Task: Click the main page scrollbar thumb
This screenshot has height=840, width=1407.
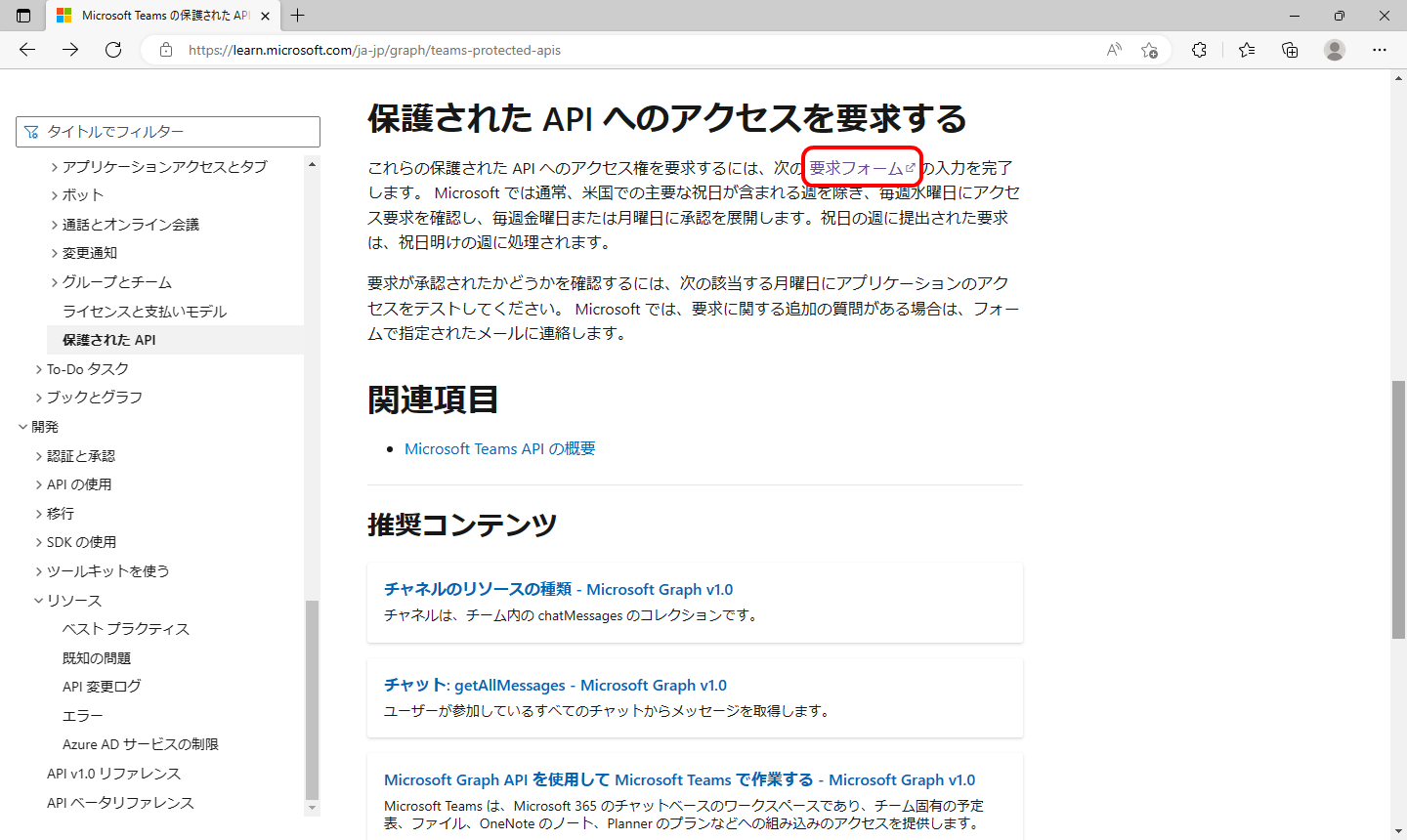Action: point(1398,510)
